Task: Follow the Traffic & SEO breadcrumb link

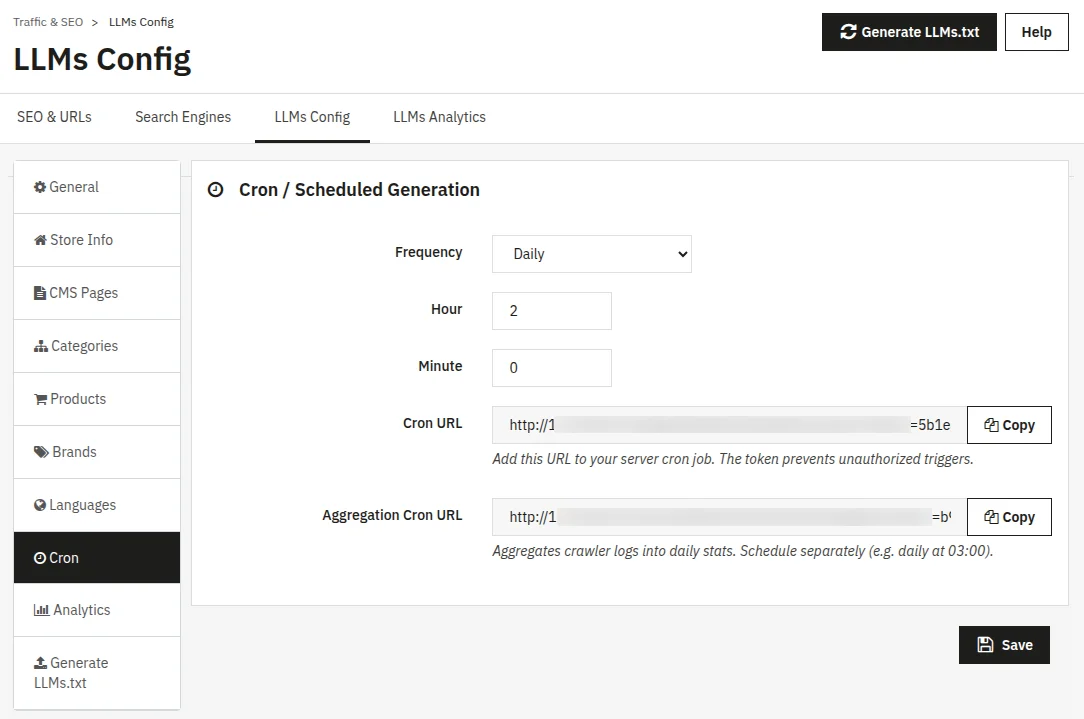Action: pyautogui.click(x=48, y=22)
